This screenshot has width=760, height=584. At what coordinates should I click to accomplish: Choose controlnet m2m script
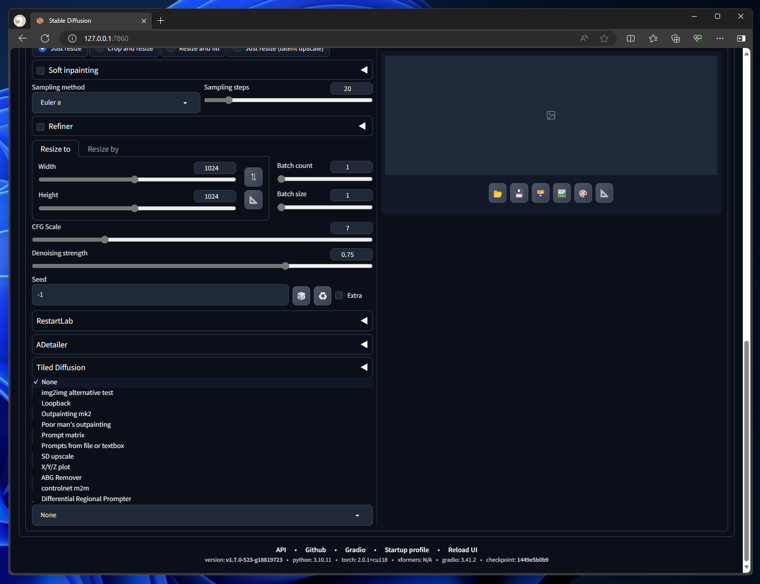pos(202,489)
